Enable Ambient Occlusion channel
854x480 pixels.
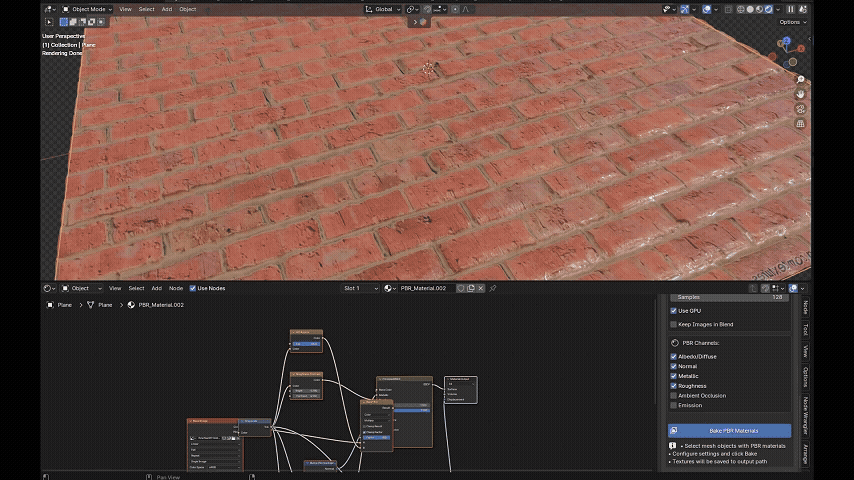pyautogui.click(x=674, y=396)
